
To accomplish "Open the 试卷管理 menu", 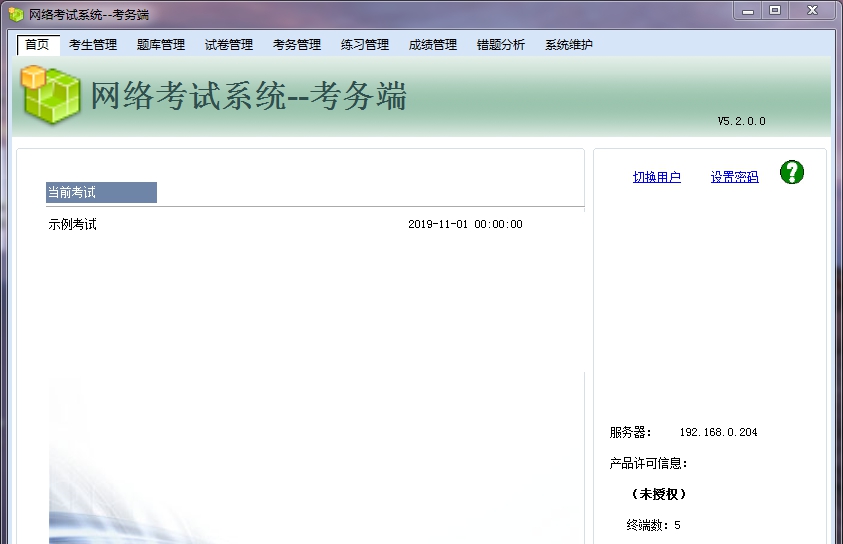I will click(229, 45).
